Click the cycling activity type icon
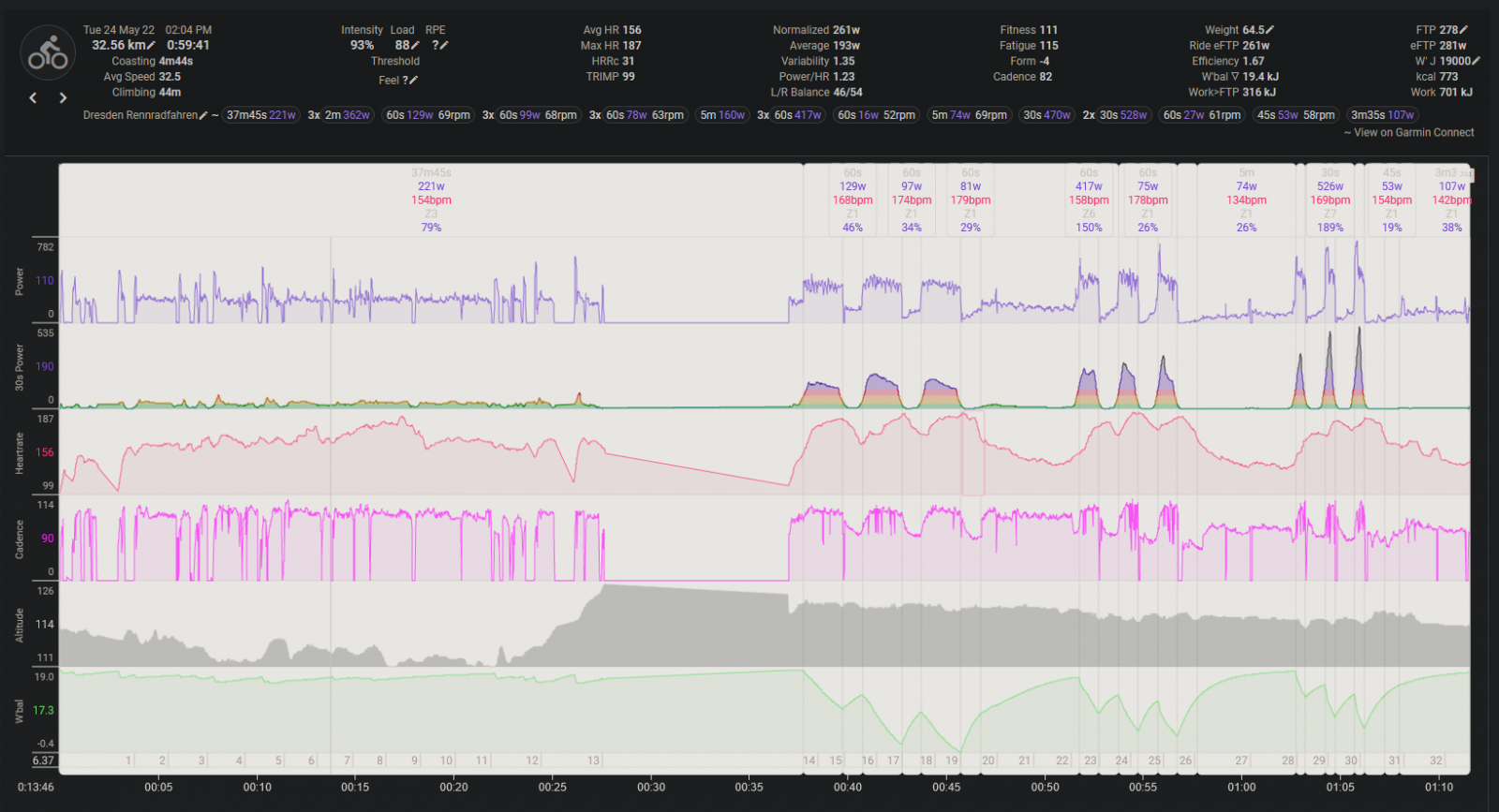The height and width of the screenshot is (812, 1499). 48,53
